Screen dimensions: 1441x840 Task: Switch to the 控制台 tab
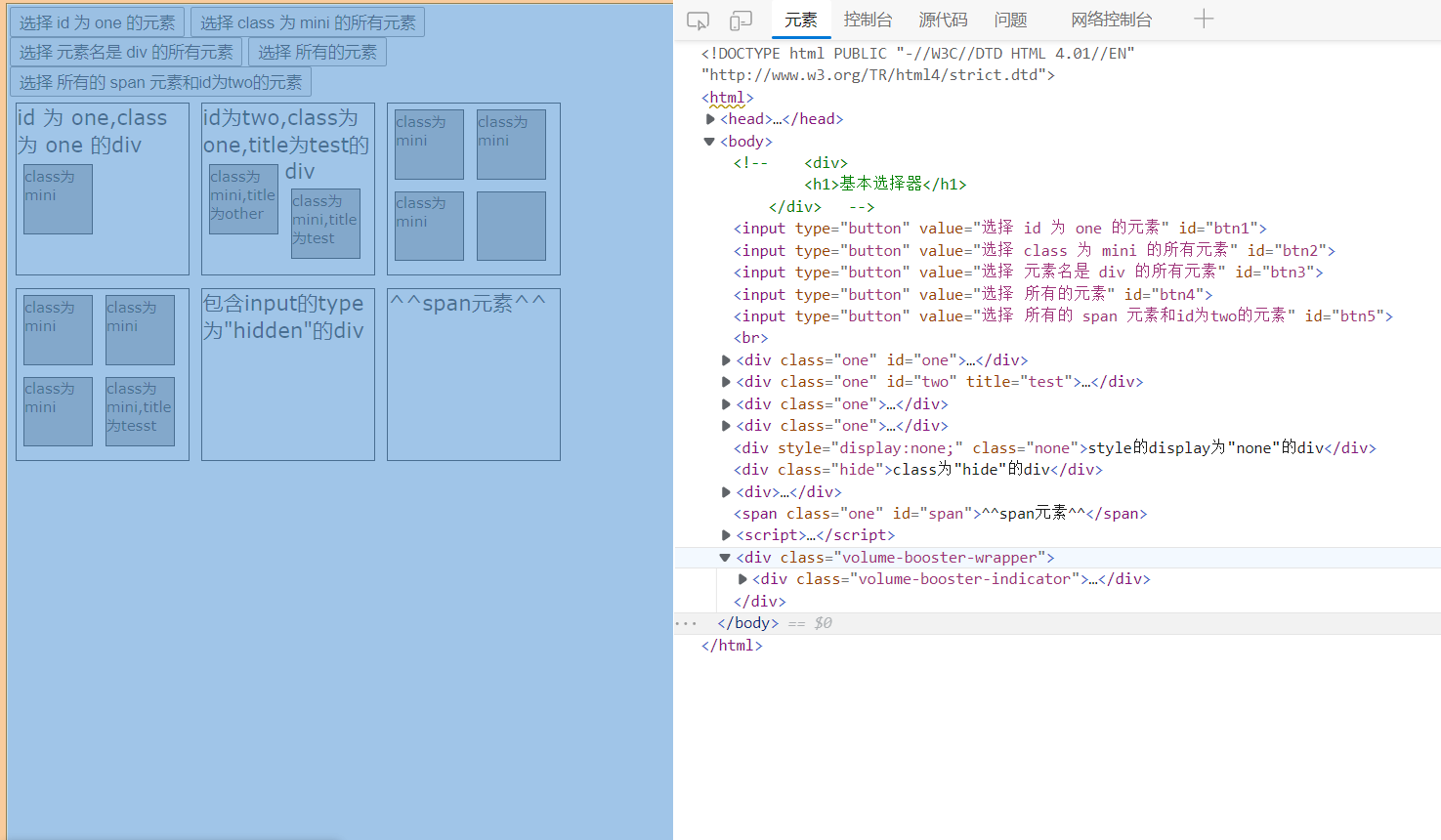868,20
